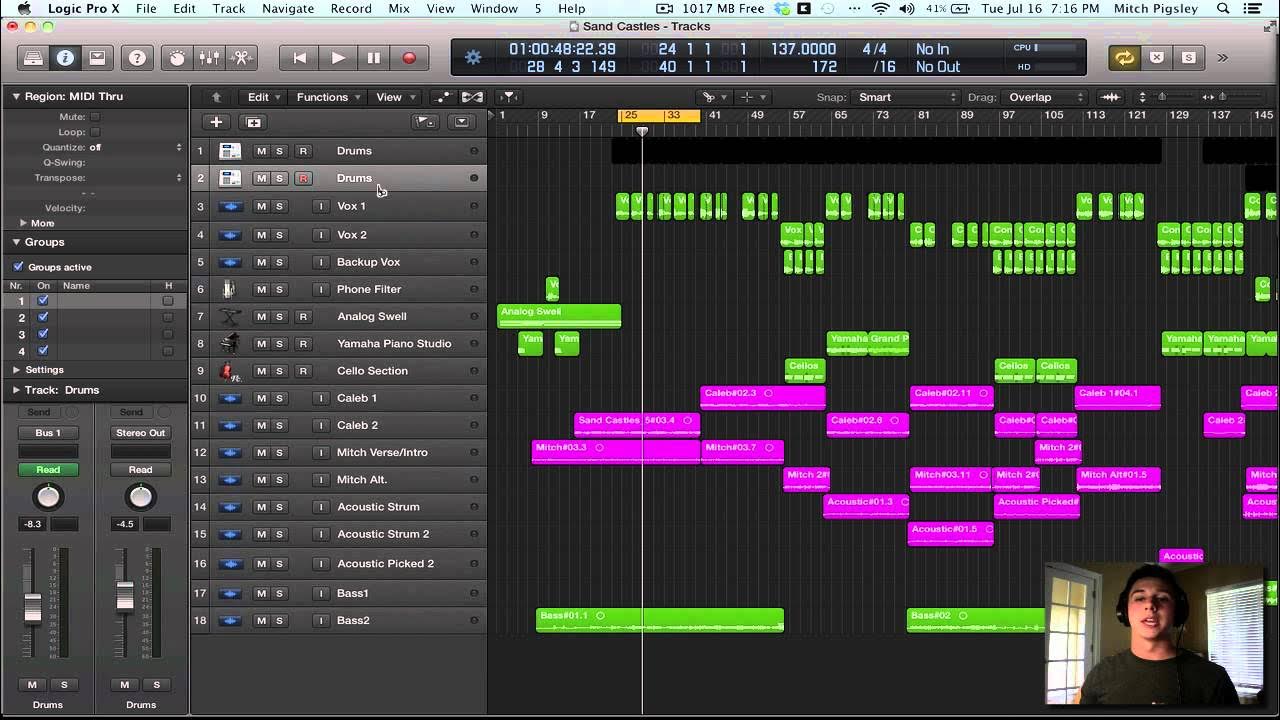Viewport: 1280px width, 720px height.
Task: Show Smart Controls knob button
Action: (x=177, y=58)
